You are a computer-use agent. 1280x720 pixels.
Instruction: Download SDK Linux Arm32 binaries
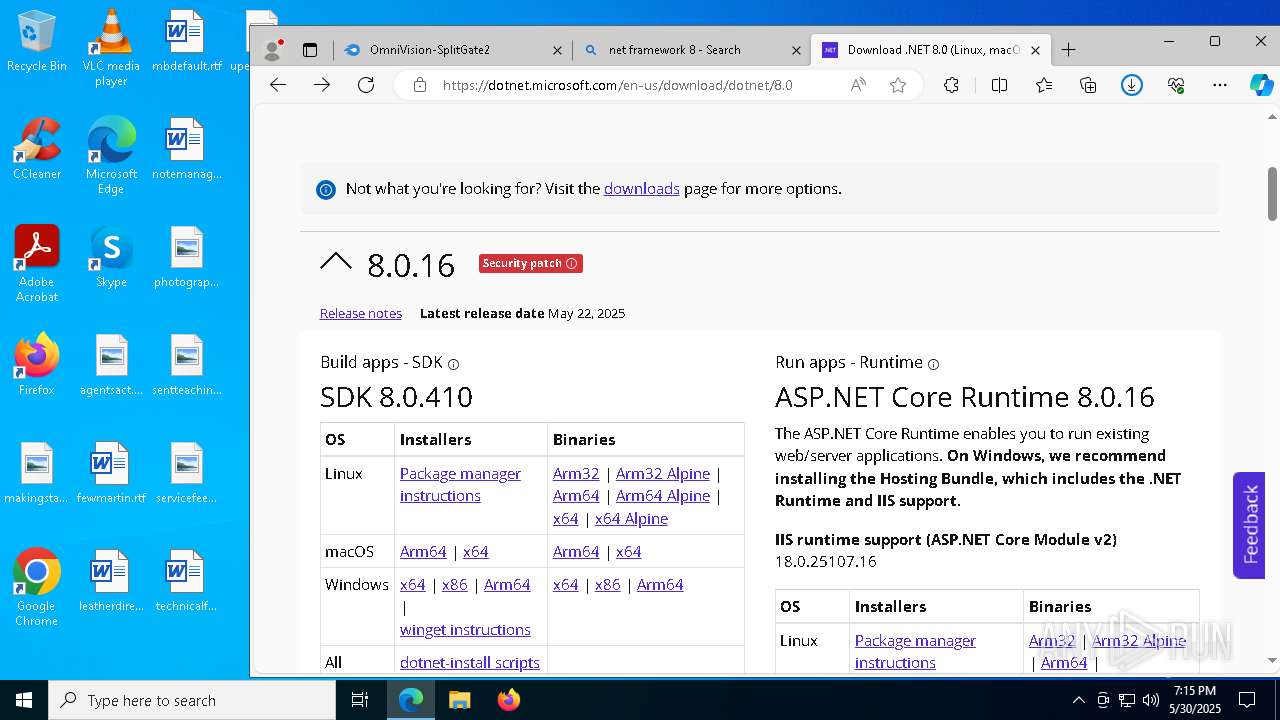click(x=576, y=474)
